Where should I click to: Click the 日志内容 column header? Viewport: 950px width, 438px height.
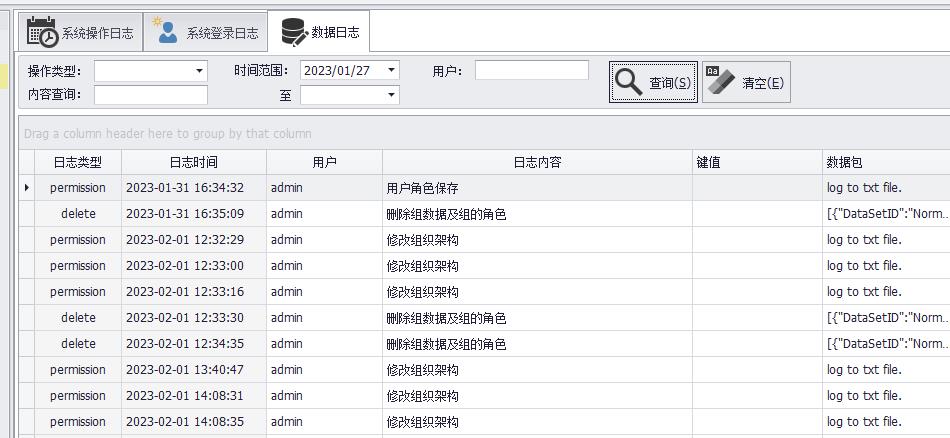537,162
